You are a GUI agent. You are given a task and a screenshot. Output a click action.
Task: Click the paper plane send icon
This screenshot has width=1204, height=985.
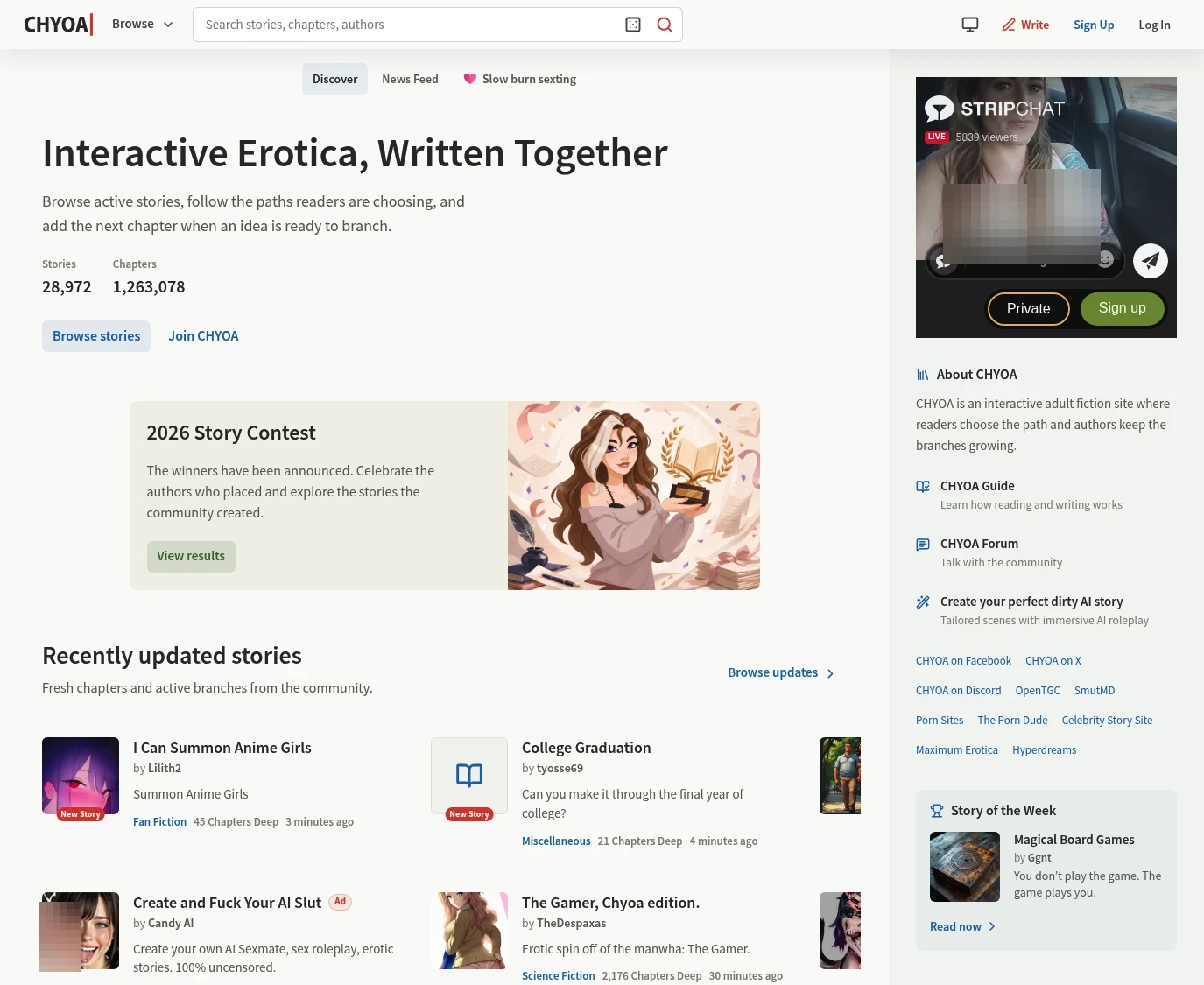[x=1151, y=260]
